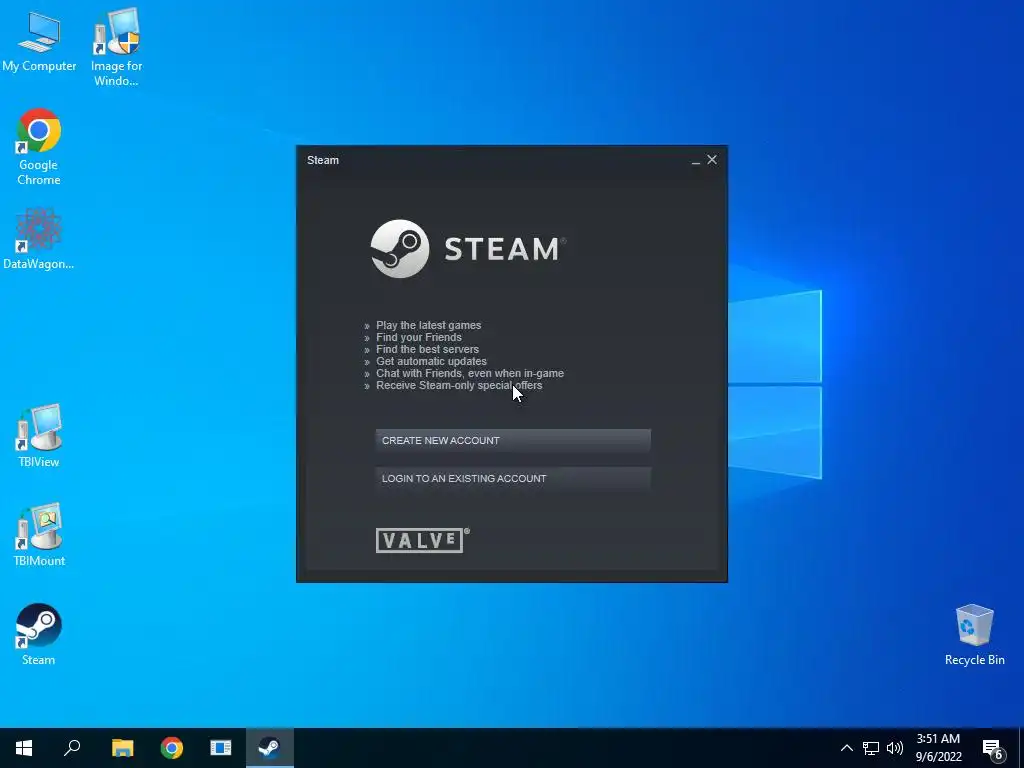Click the 'Play the latest games' text
This screenshot has height=768, width=1024.
(x=428, y=325)
